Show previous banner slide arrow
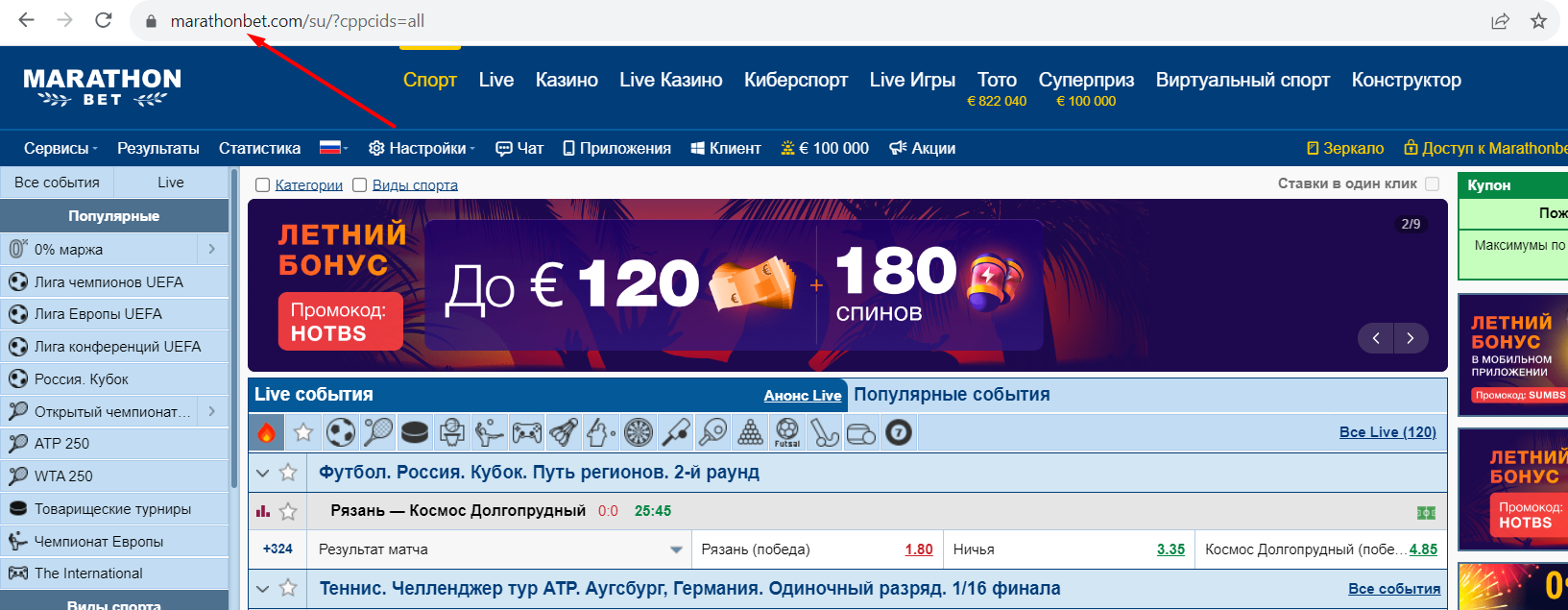Image resolution: width=1568 pixels, height=610 pixels. coord(1376,338)
